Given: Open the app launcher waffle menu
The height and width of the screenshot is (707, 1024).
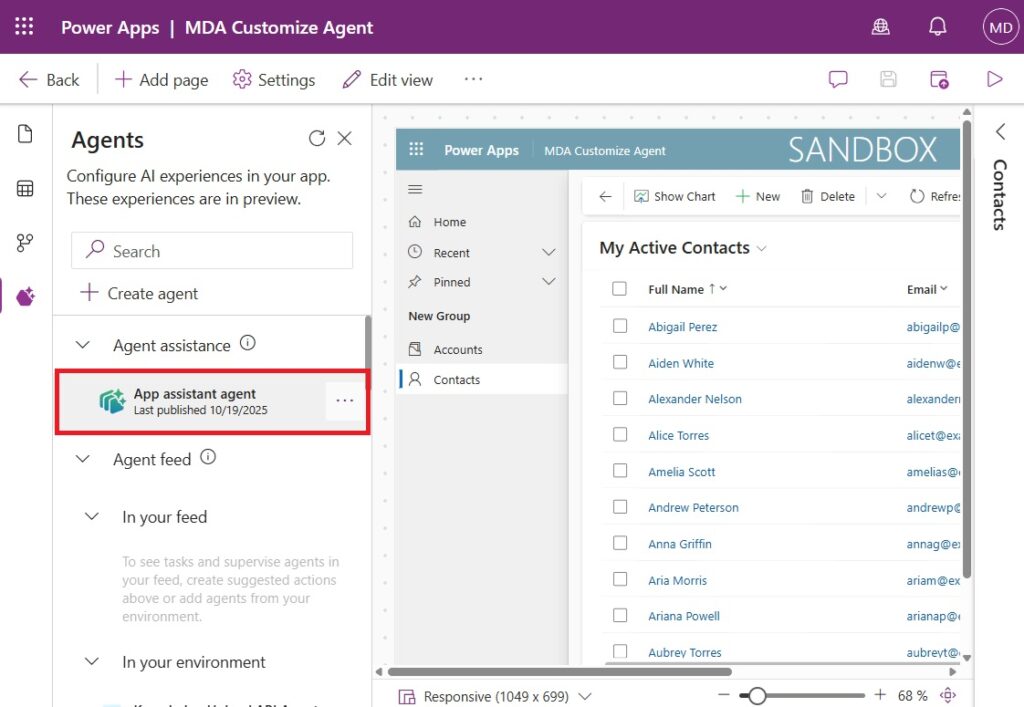Looking at the screenshot, I should (x=24, y=27).
